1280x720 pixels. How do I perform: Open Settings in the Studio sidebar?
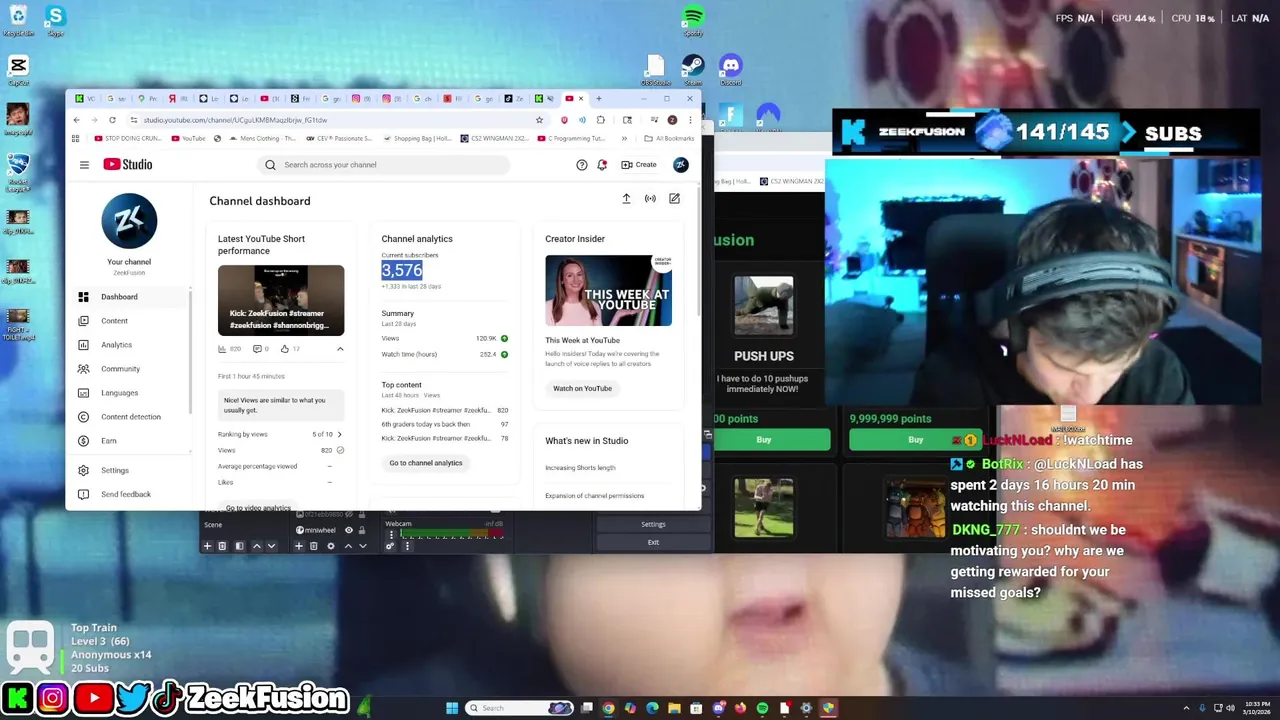(129, 470)
